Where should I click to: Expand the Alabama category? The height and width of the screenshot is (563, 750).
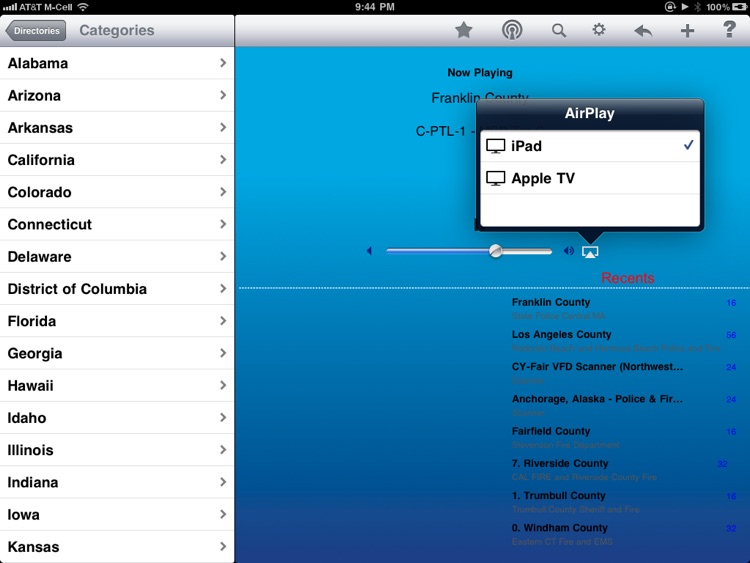(117, 63)
